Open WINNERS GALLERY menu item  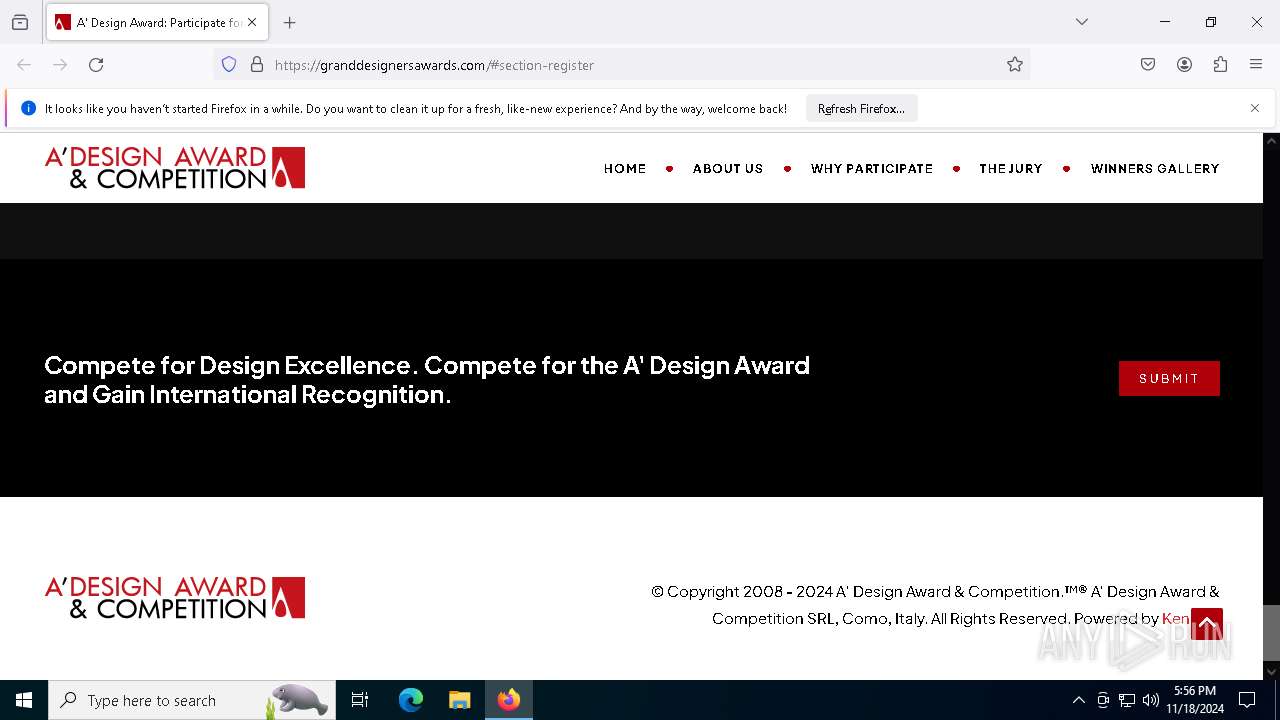tap(1155, 169)
